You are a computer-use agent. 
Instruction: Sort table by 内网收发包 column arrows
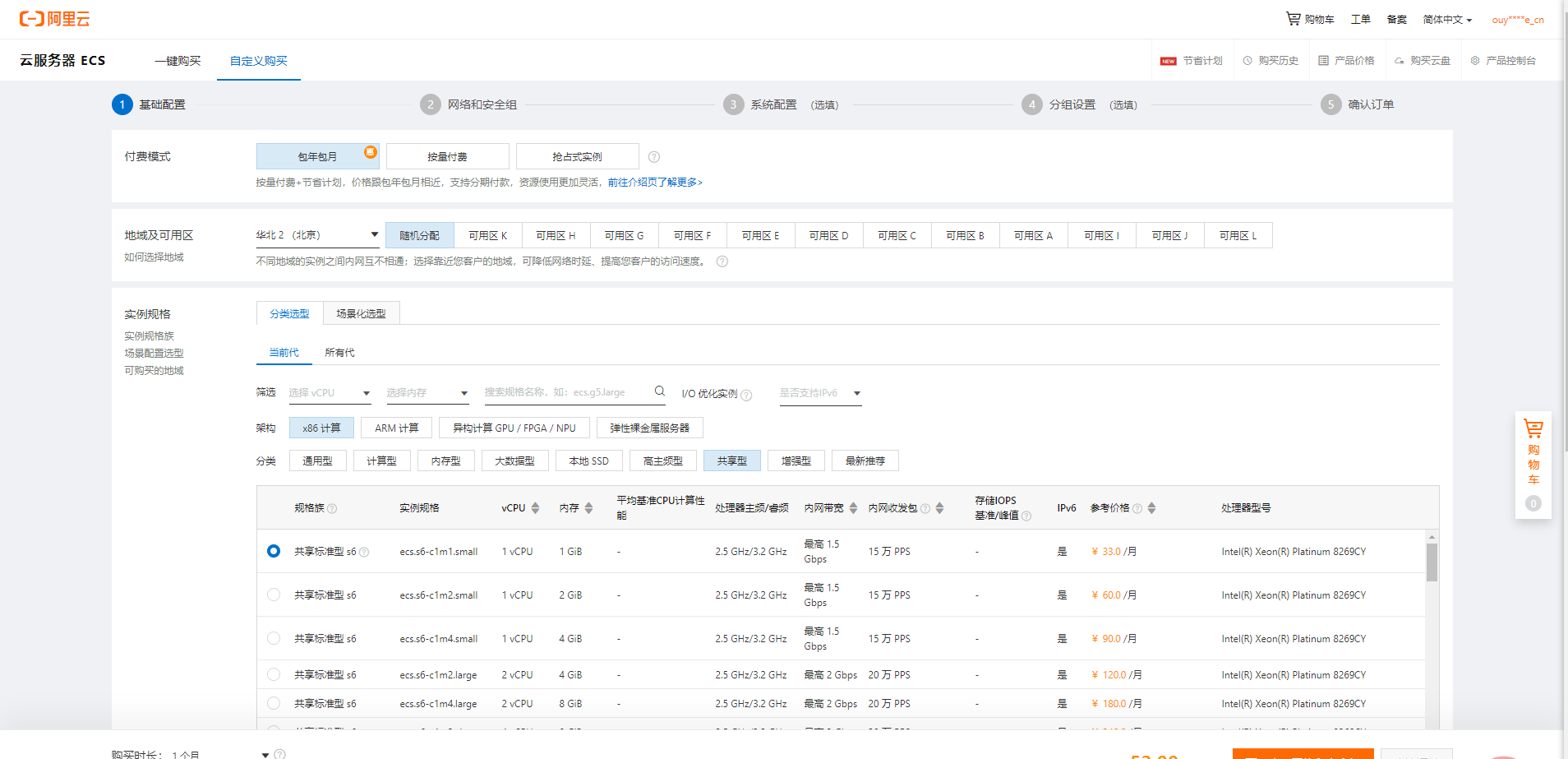[x=939, y=508]
